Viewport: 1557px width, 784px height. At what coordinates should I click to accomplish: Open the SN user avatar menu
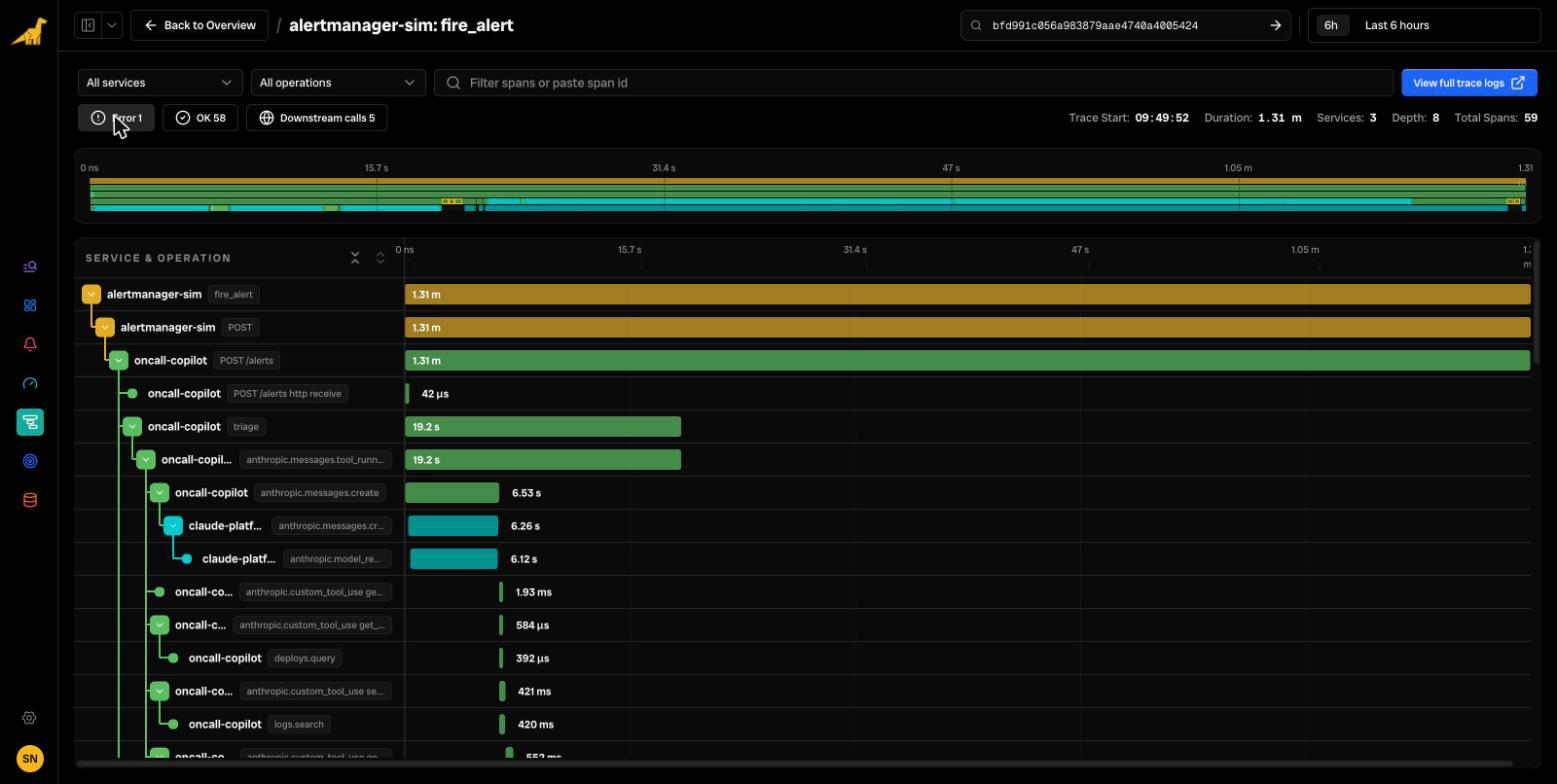[x=30, y=758]
